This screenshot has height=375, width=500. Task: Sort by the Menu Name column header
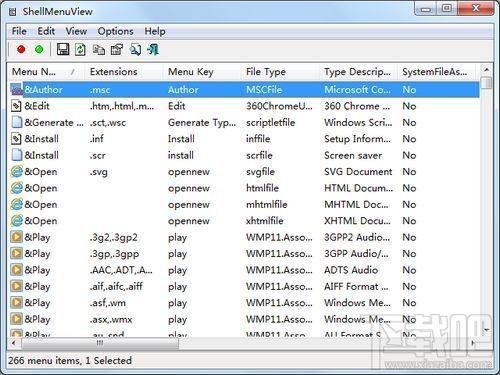[46, 72]
